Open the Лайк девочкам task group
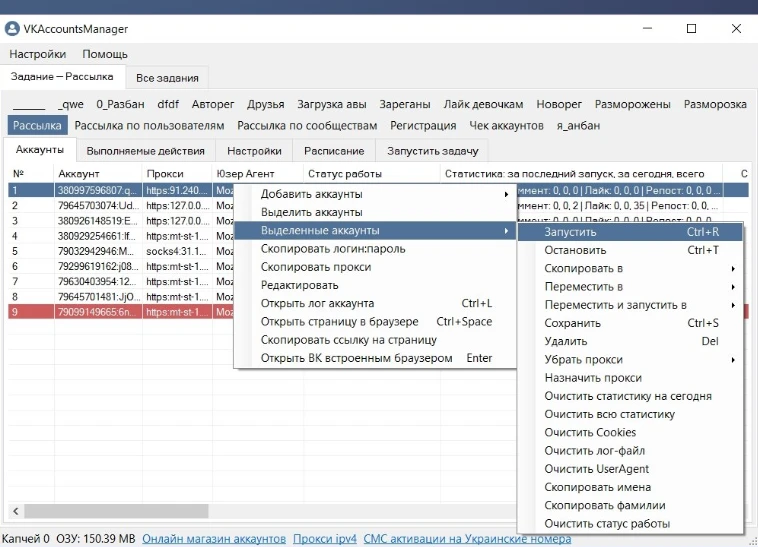The height and width of the screenshot is (547, 758). 483,104
